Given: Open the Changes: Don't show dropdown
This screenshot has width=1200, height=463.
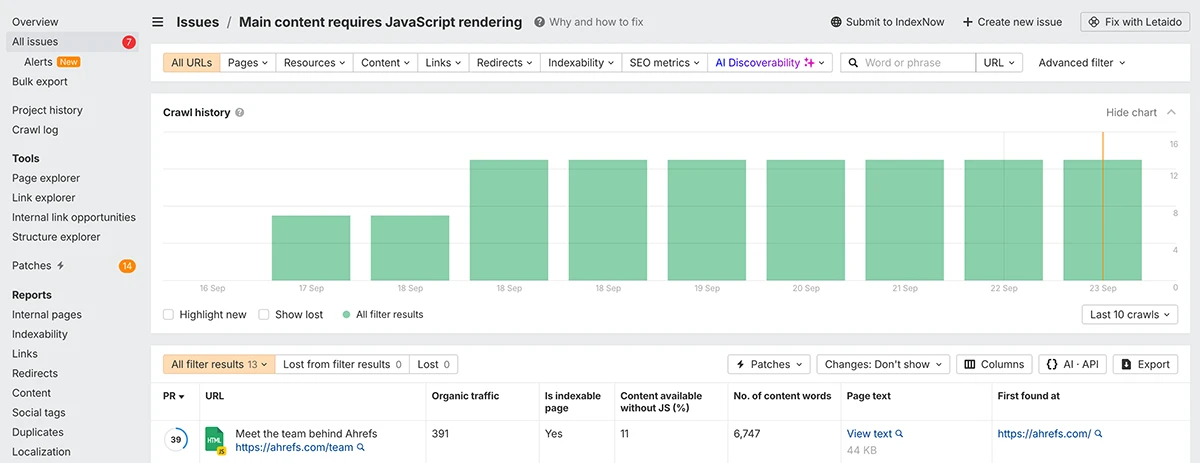Looking at the screenshot, I should click(883, 364).
